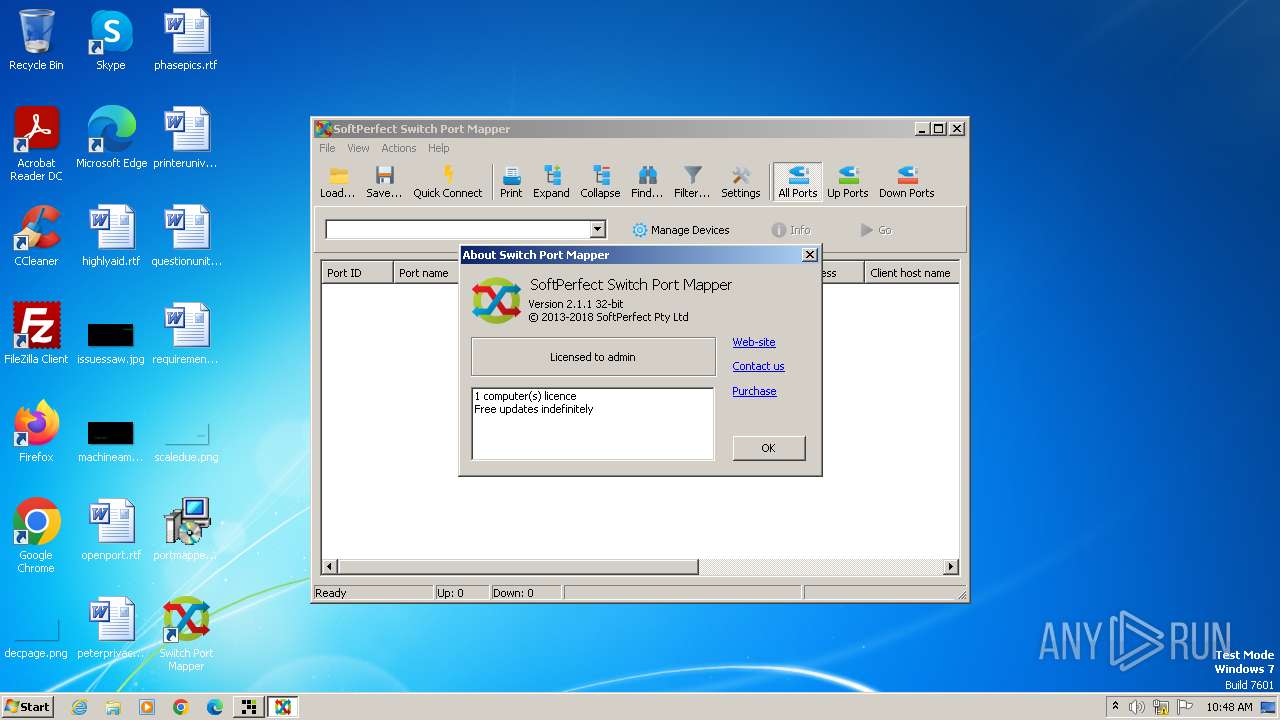
Task: Open the device selection dropdown arrow
Action: pyautogui.click(x=597, y=230)
